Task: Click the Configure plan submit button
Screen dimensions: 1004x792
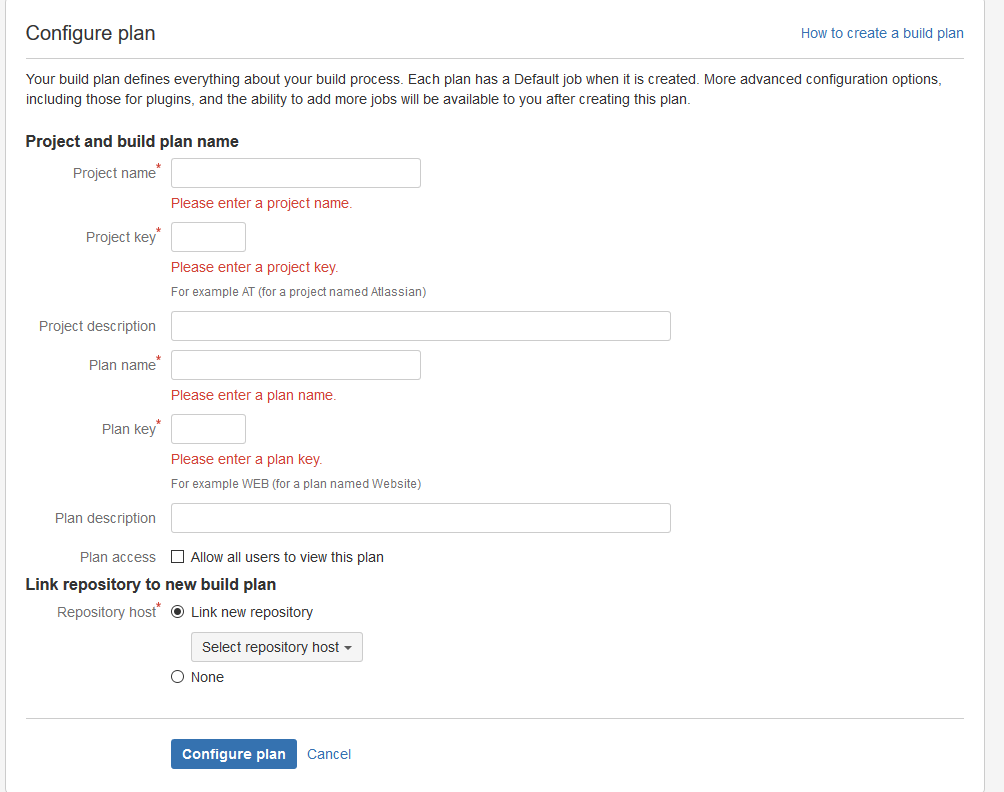Action: coord(234,754)
